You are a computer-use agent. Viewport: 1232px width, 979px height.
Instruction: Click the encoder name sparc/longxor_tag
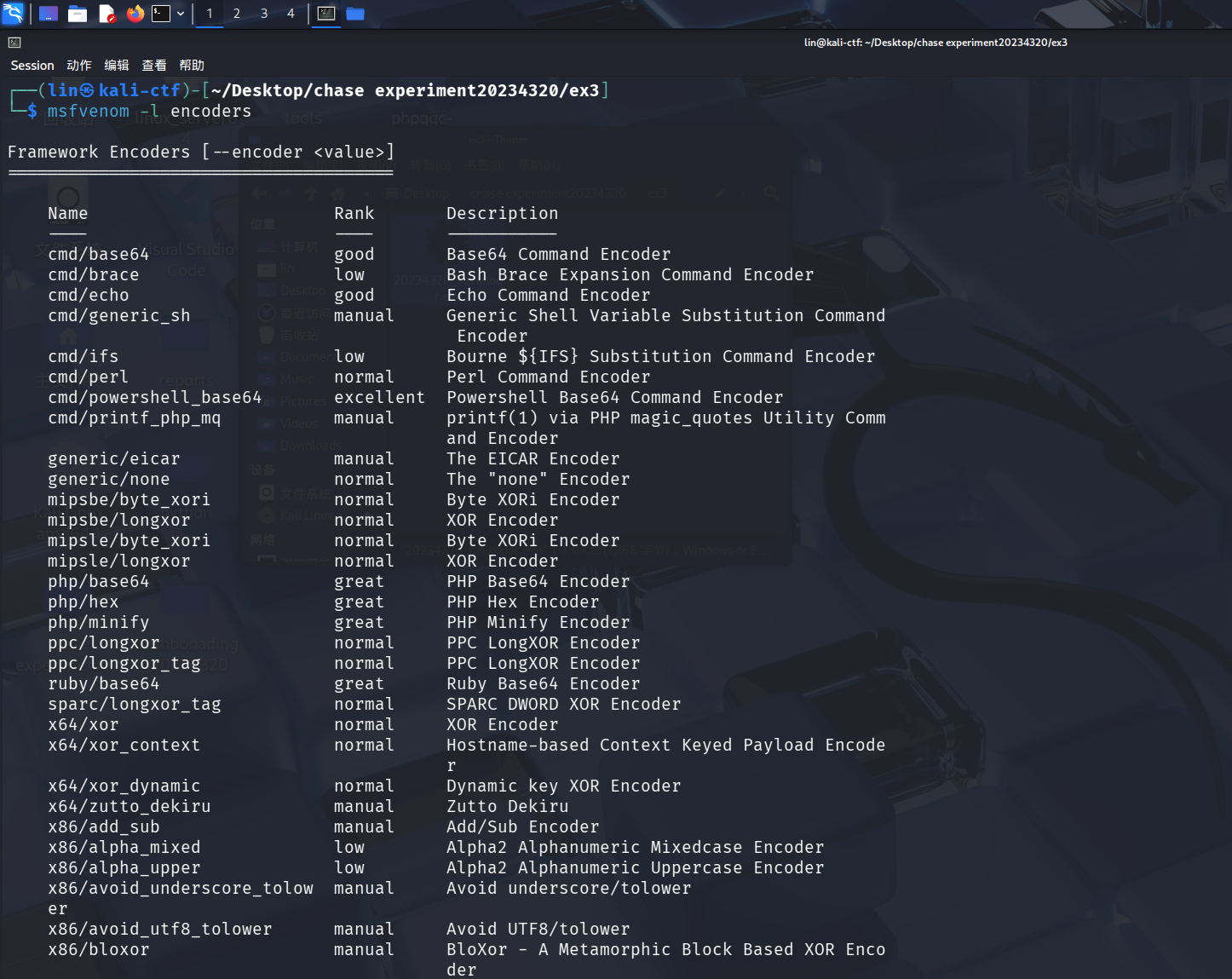tap(135, 705)
